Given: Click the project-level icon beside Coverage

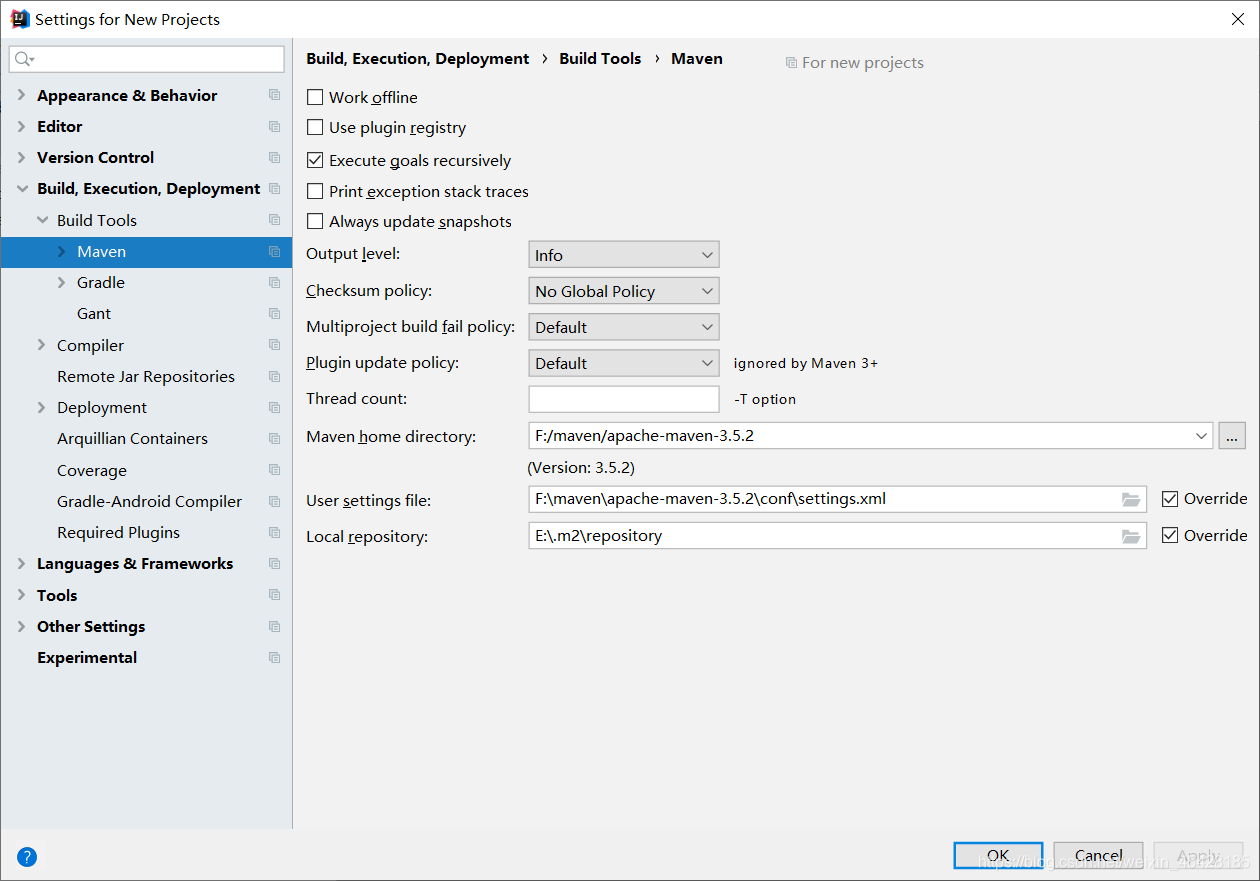Looking at the screenshot, I should tap(274, 470).
